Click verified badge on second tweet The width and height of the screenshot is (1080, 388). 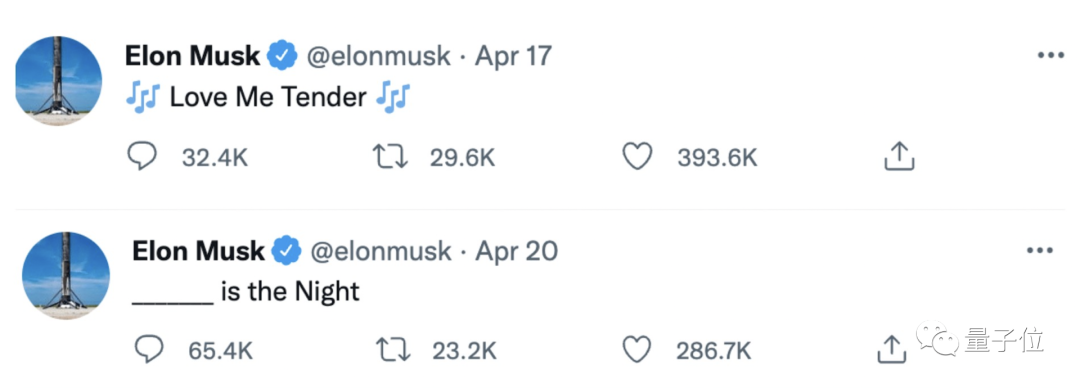[x=288, y=251]
